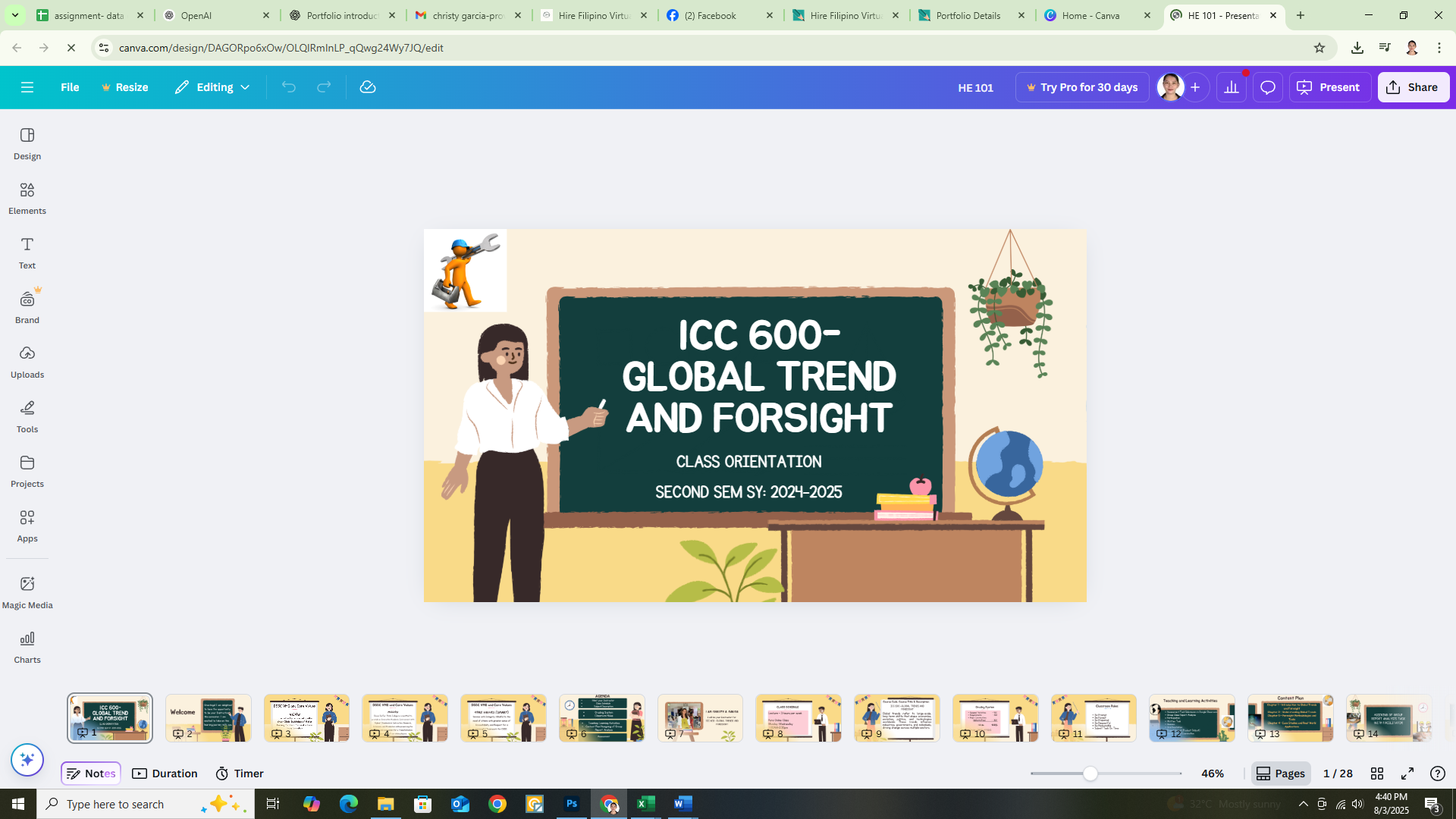Open the File menu
1456x819 pixels.
click(x=70, y=87)
